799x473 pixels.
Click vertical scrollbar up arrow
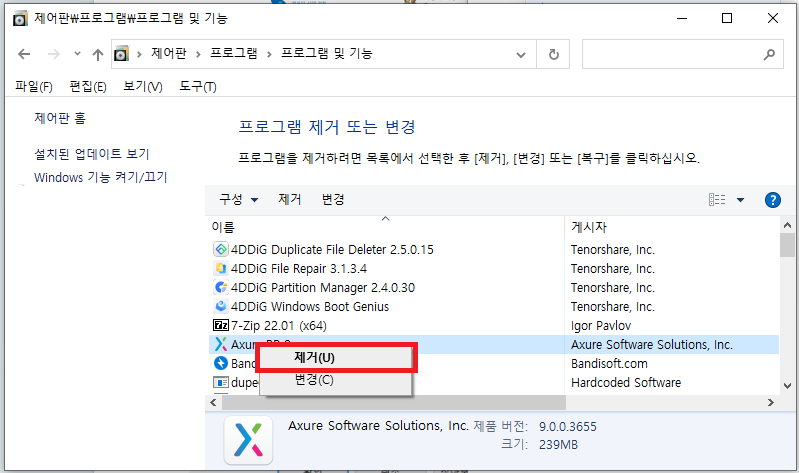[x=787, y=225]
